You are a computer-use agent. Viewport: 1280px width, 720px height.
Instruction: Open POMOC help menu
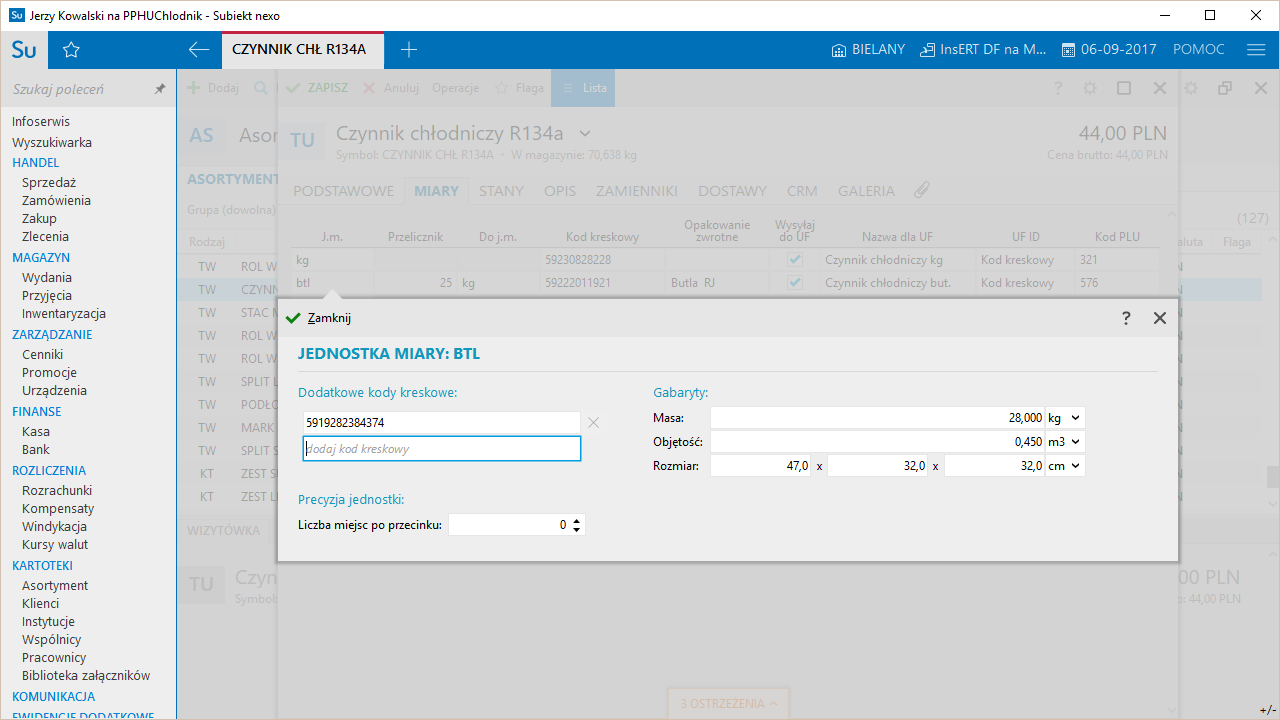click(1198, 50)
